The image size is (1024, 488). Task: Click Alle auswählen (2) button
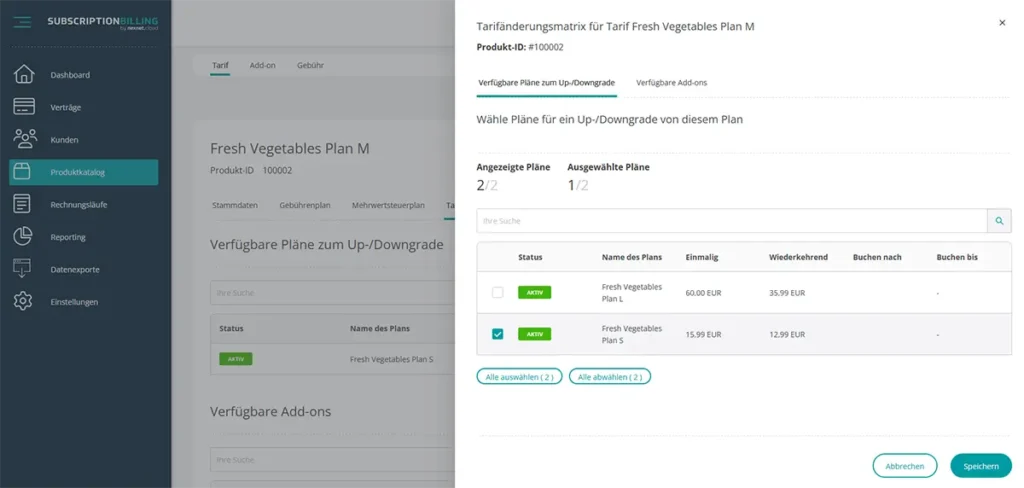pos(519,377)
